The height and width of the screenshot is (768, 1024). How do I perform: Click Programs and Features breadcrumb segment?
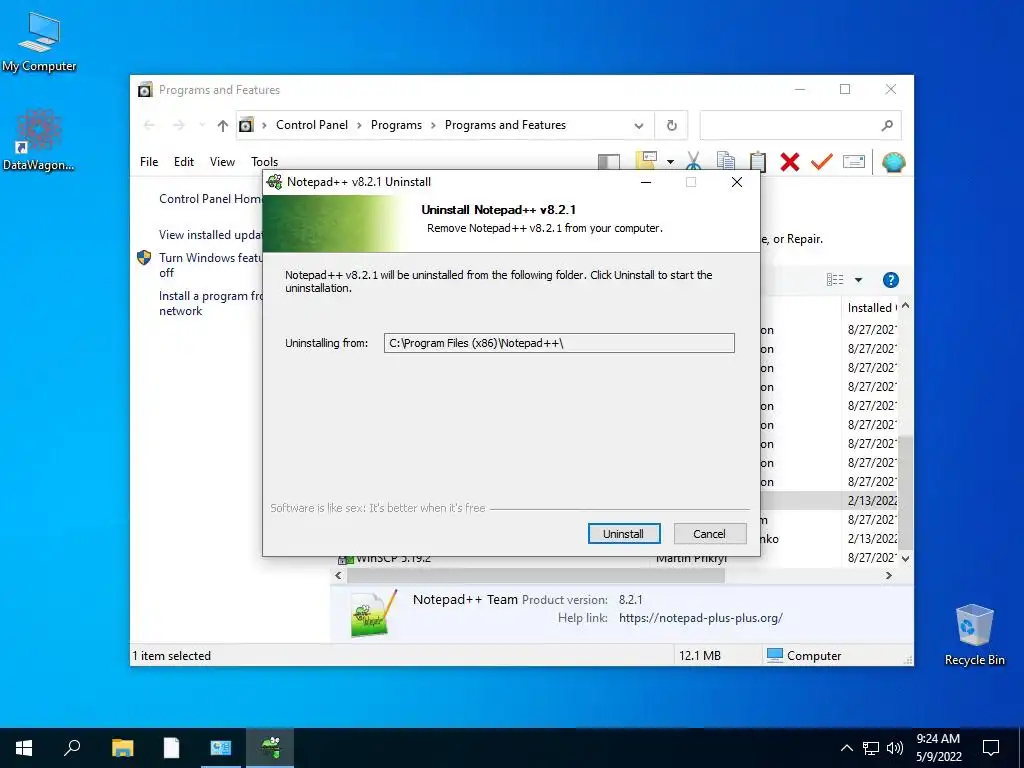point(505,125)
